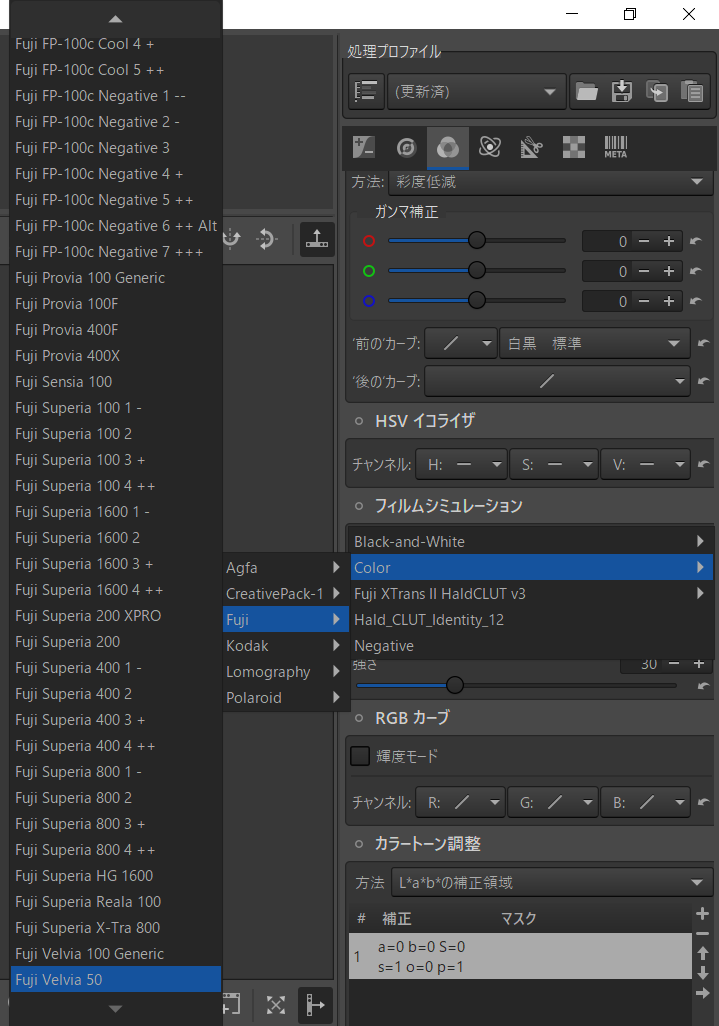Open the 白黒 標準 curve dropdown
Image resolution: width=719 pixels, height=1026 pixels.
coord(595,344)
